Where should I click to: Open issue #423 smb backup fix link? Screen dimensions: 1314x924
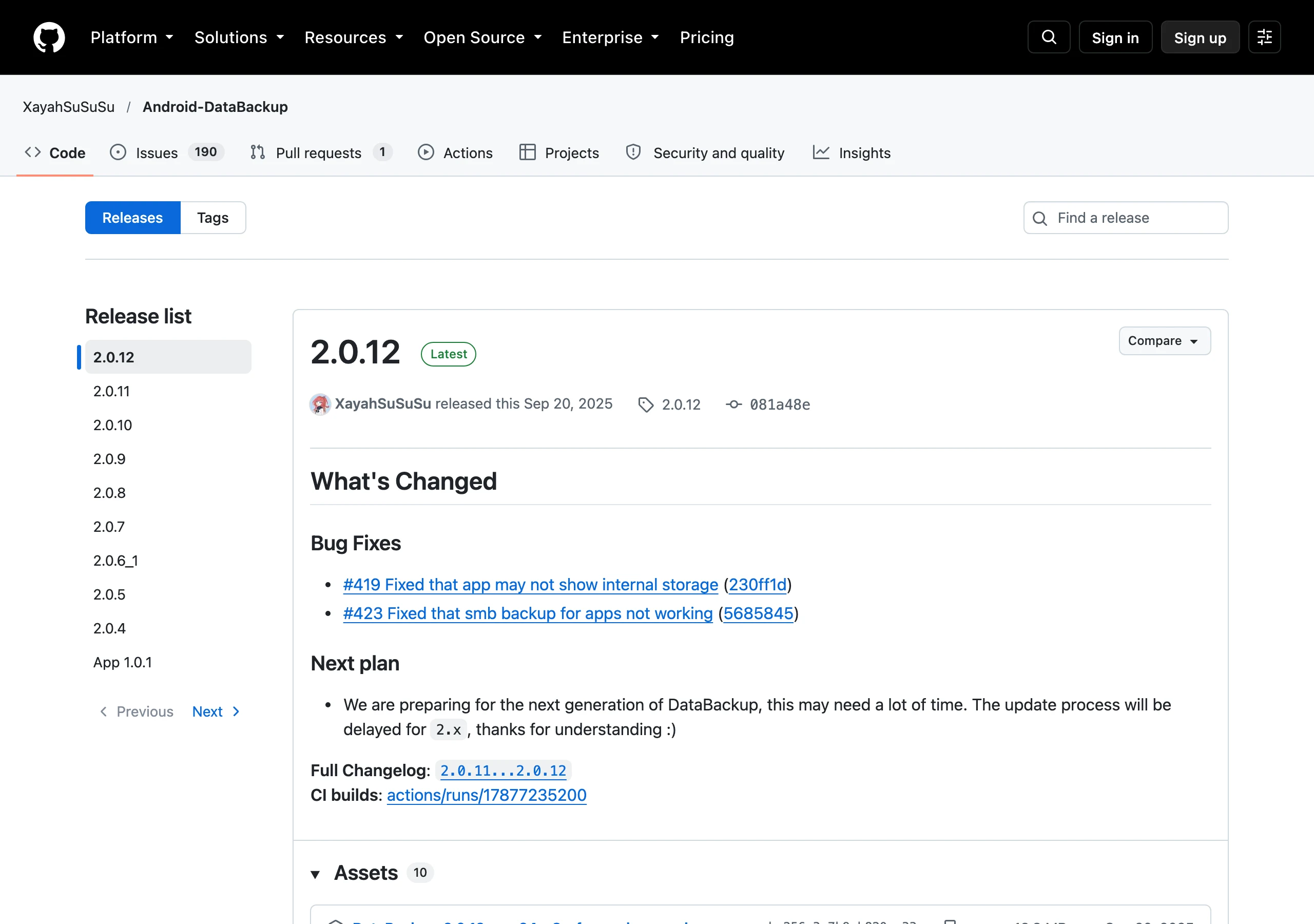click(528, 613)
